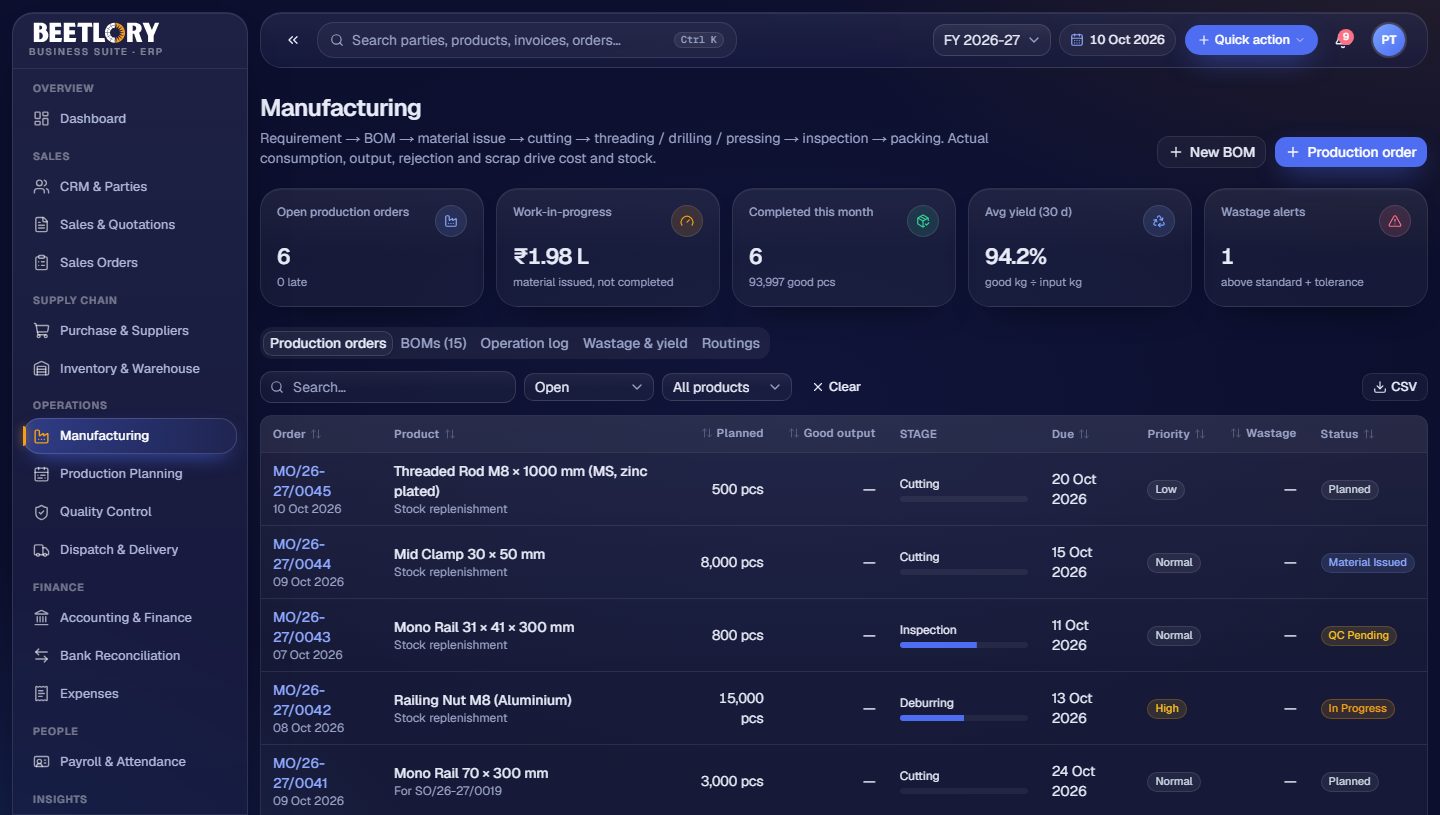Click the Production order button
Image resolution: width=1440 pixels, height=815 pixels.
1351,152
